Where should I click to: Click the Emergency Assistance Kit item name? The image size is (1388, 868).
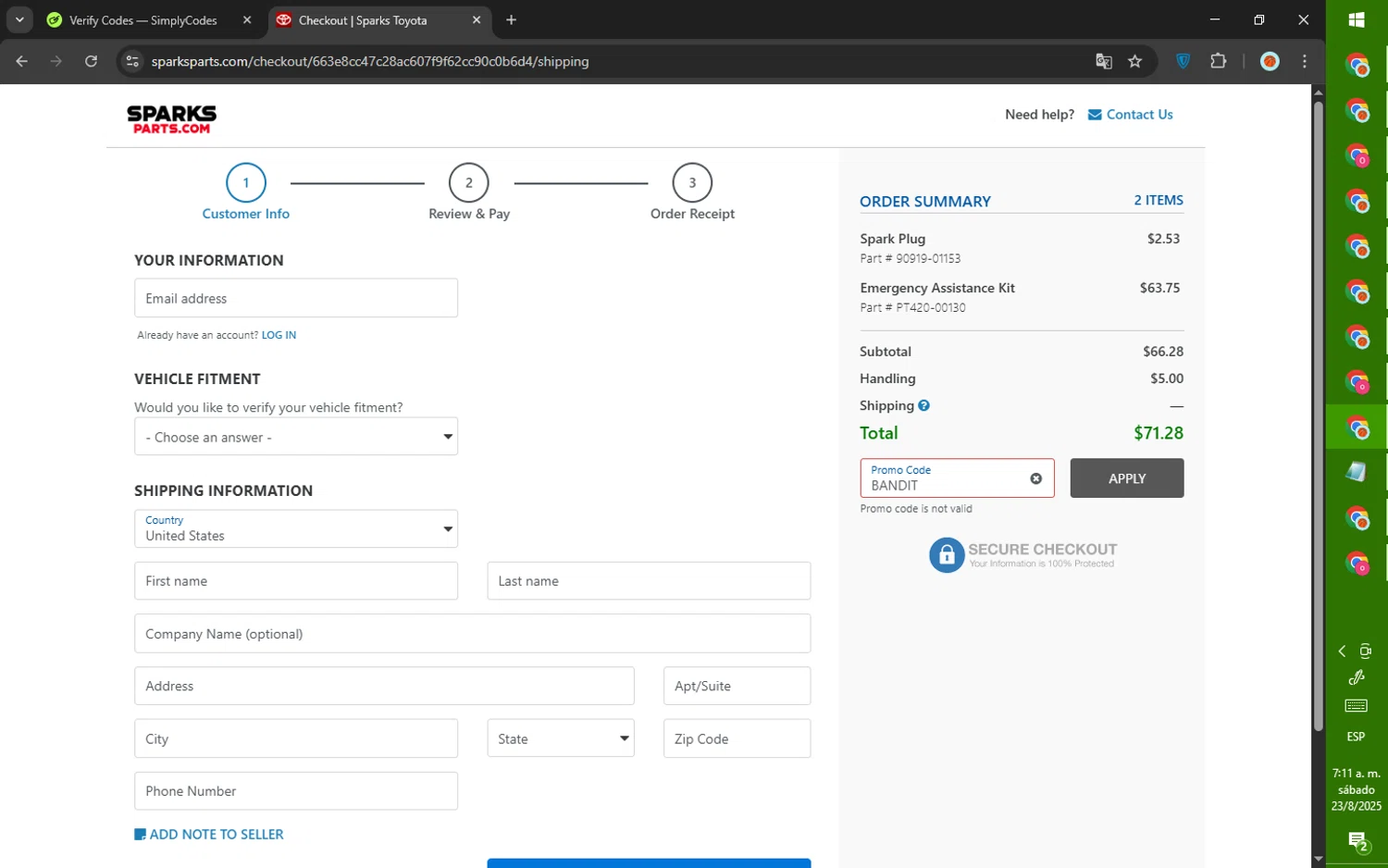coord(937,288)
